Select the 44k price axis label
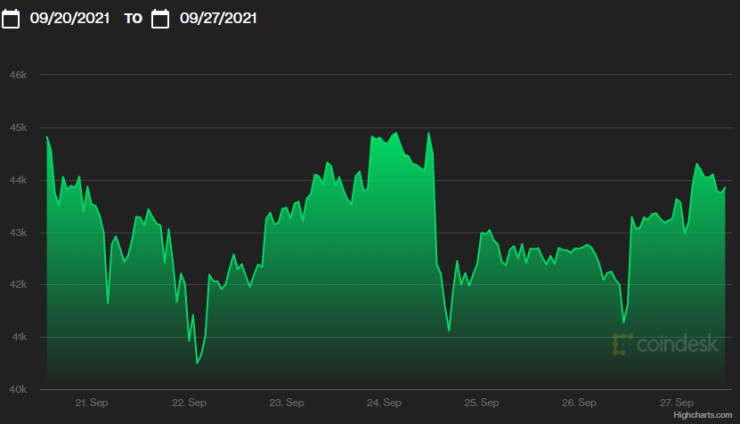The image size is (740, 424). (18, 180)
